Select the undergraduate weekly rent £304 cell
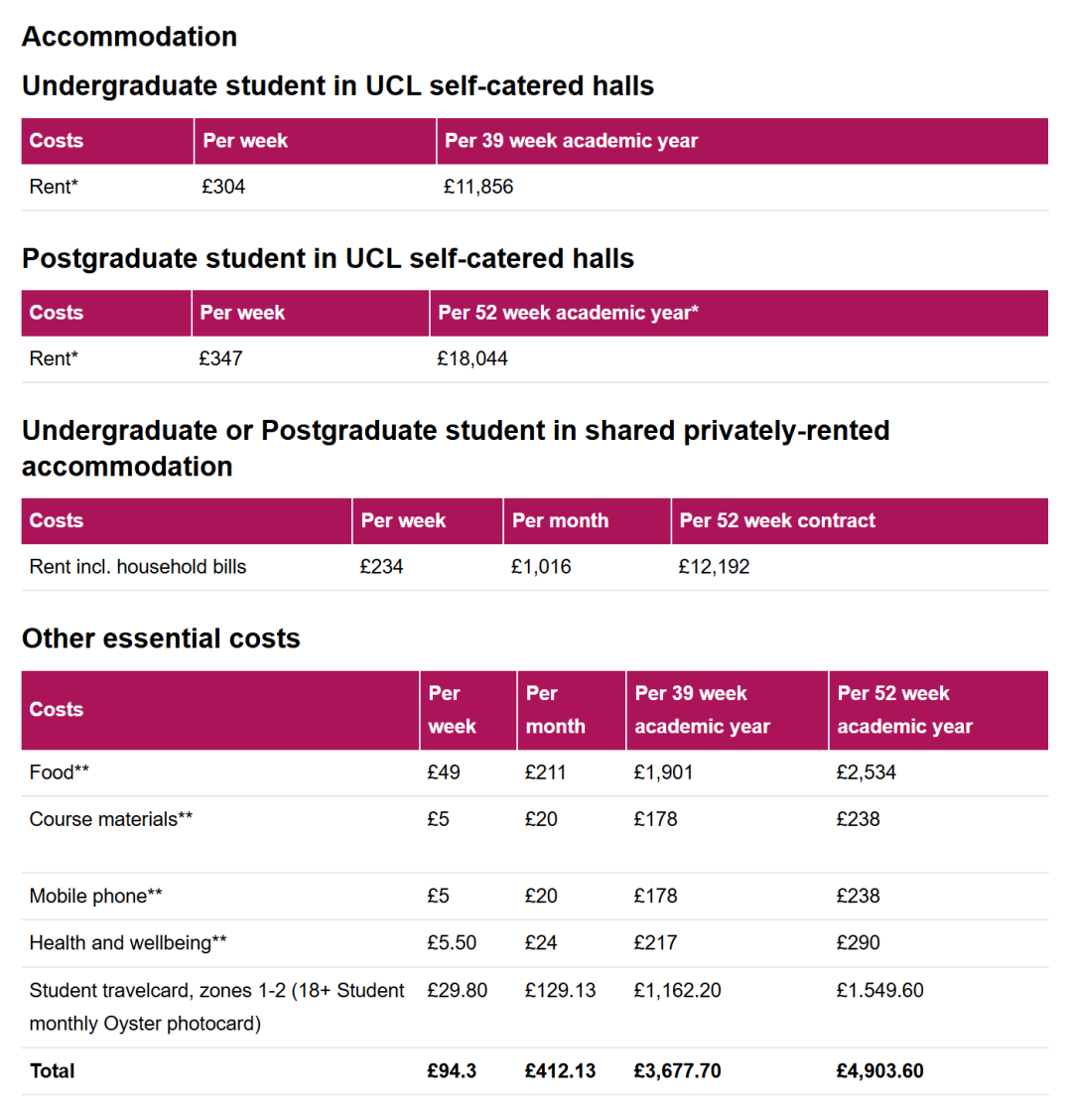1072x1120 pixels. coord(223,187)
